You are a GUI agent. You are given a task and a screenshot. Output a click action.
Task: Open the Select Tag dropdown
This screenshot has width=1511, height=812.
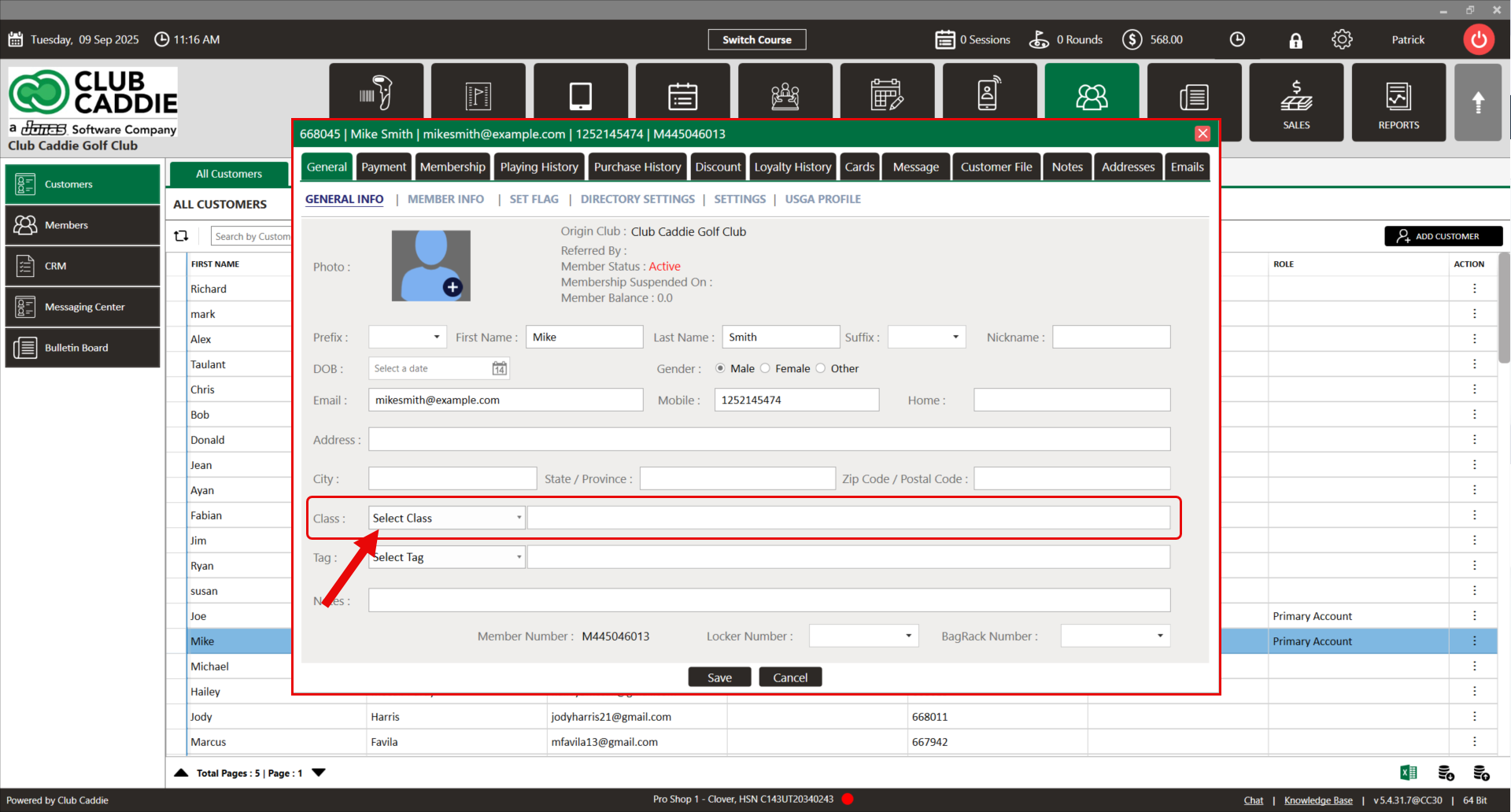pos(447,557)
